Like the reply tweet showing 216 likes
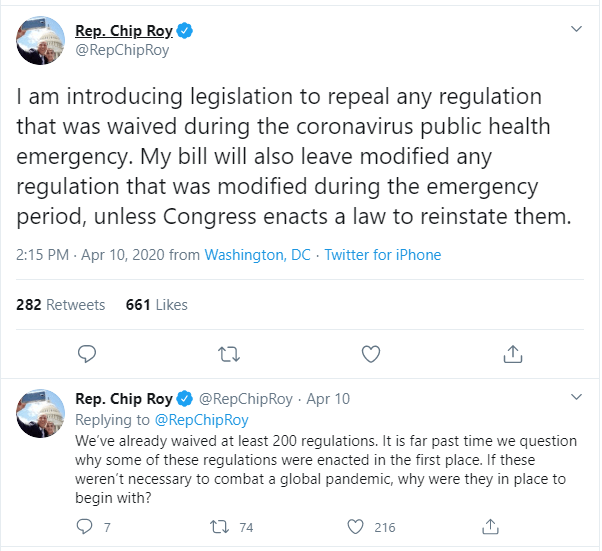 355,527
